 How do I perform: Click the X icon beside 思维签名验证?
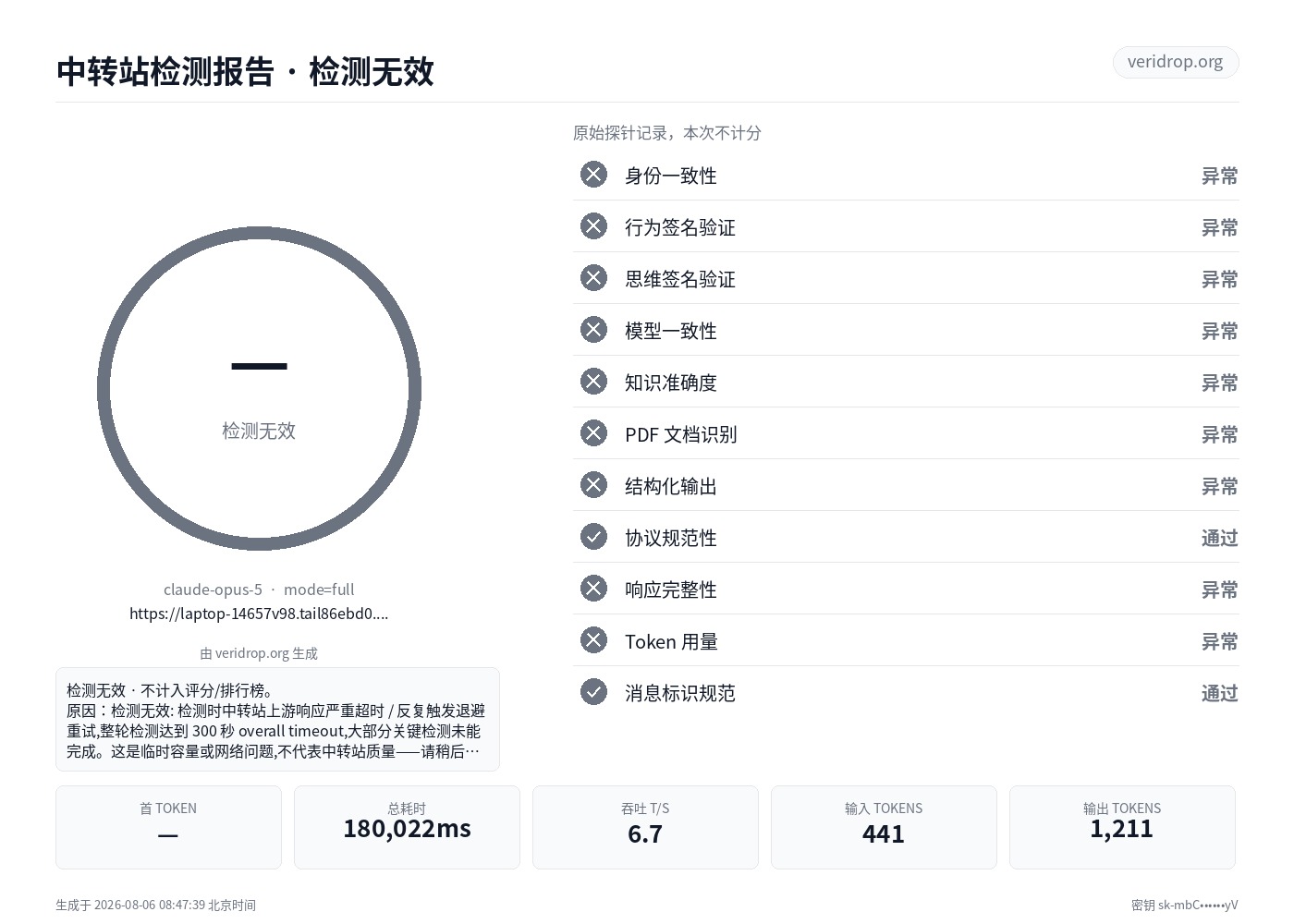tap(593, 278)
